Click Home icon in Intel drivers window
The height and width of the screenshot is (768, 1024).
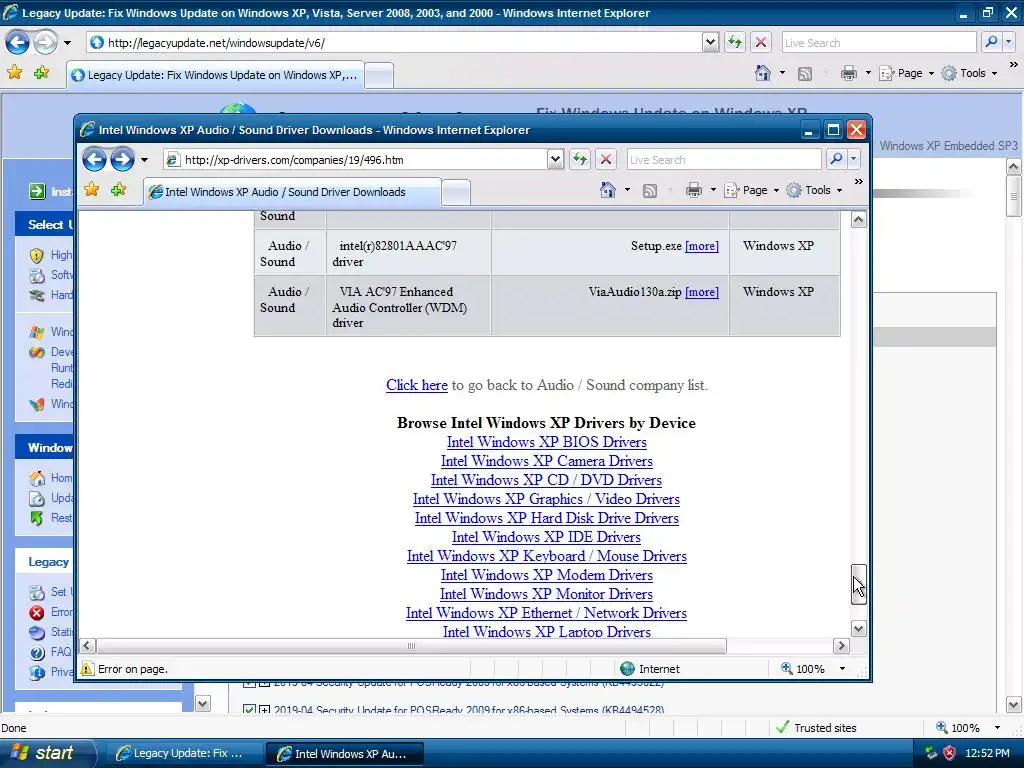click(x=608, y=190)
